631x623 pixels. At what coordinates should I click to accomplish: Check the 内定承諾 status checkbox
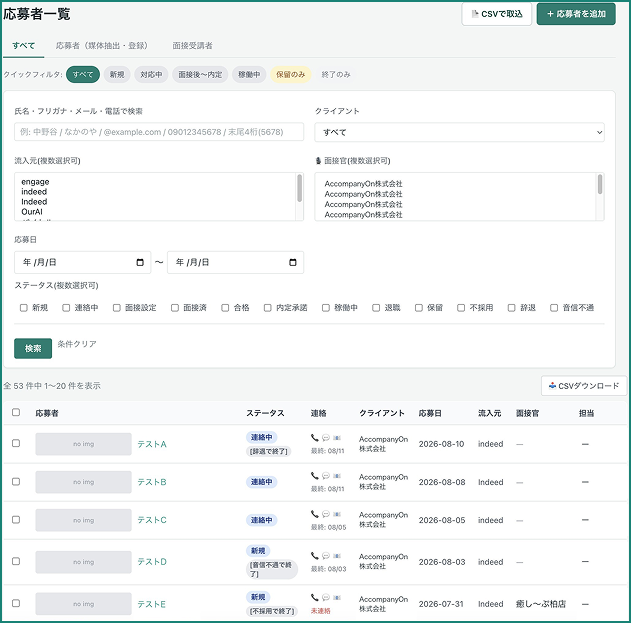coord(268,308)
